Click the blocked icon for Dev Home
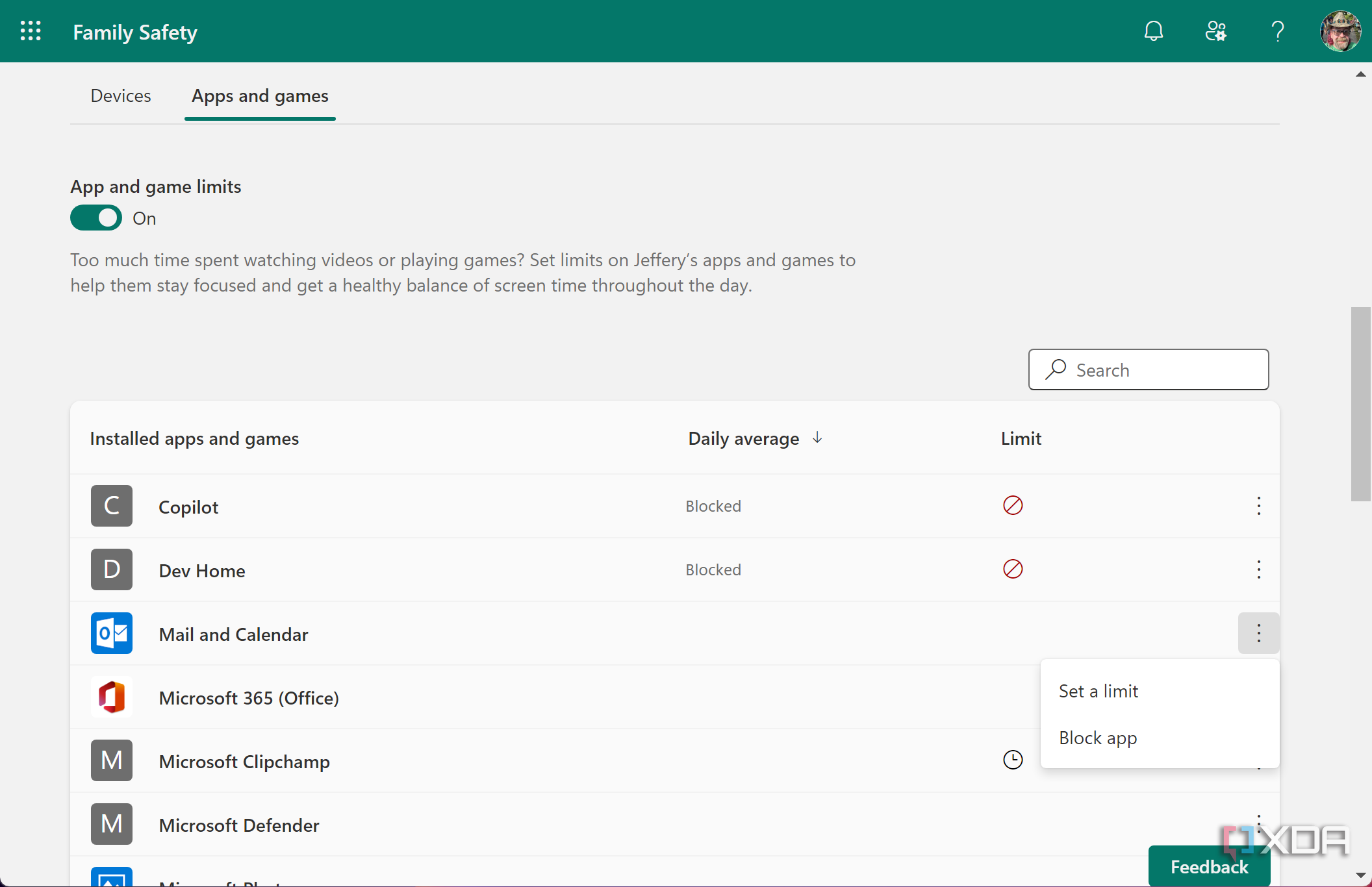 pos(1013,569)
